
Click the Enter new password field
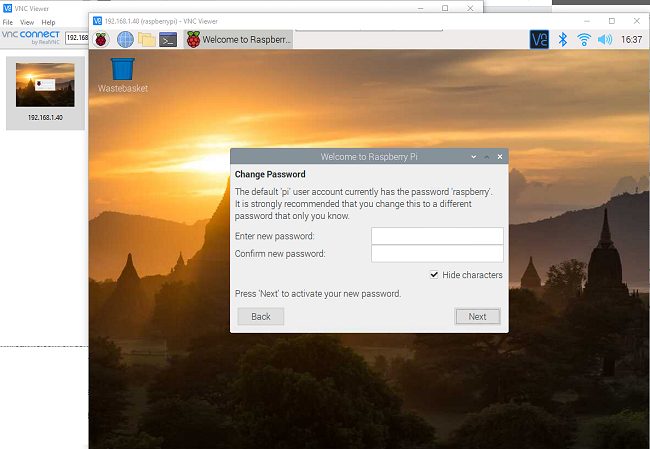coord(437,236)
